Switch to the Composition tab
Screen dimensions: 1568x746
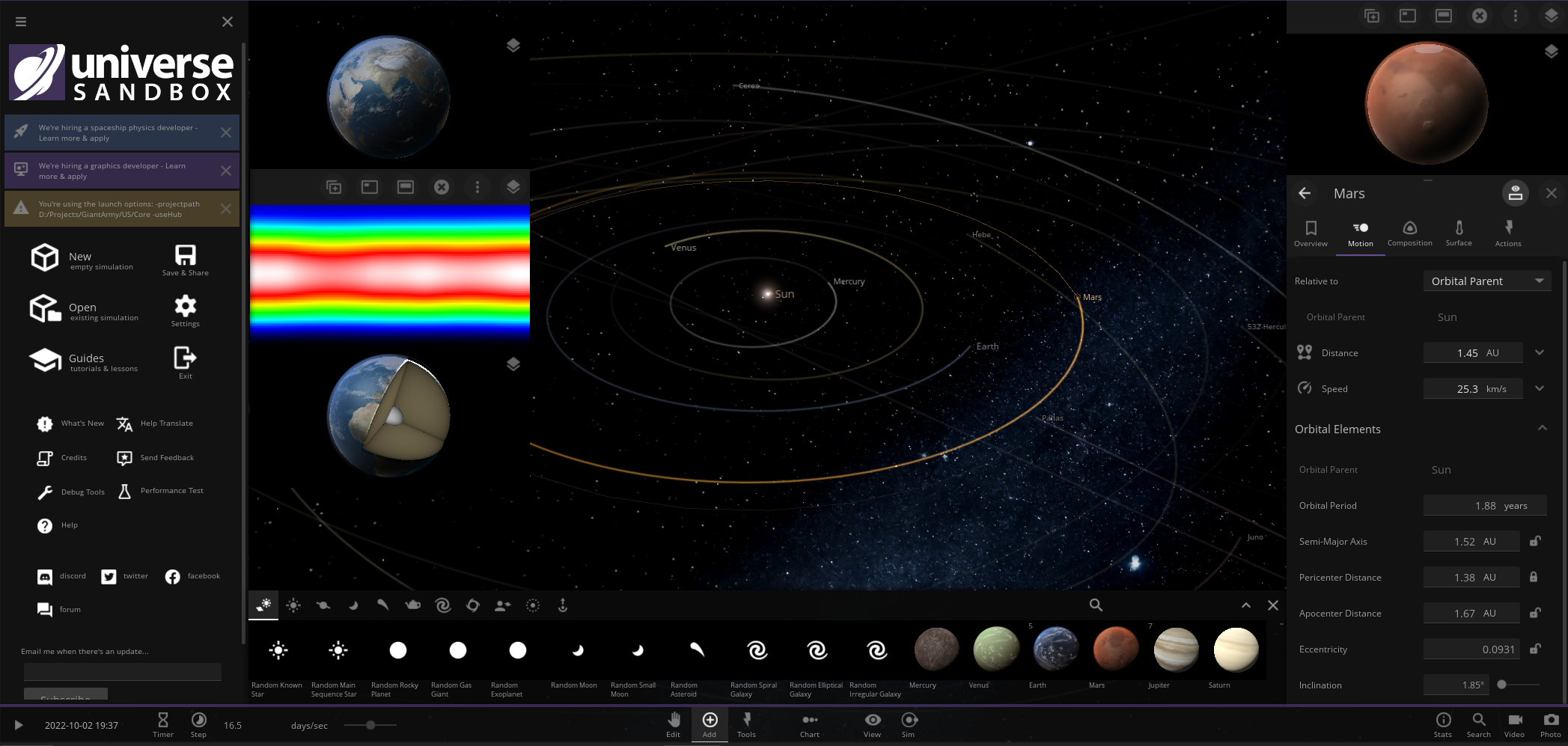click(1410, 233)
